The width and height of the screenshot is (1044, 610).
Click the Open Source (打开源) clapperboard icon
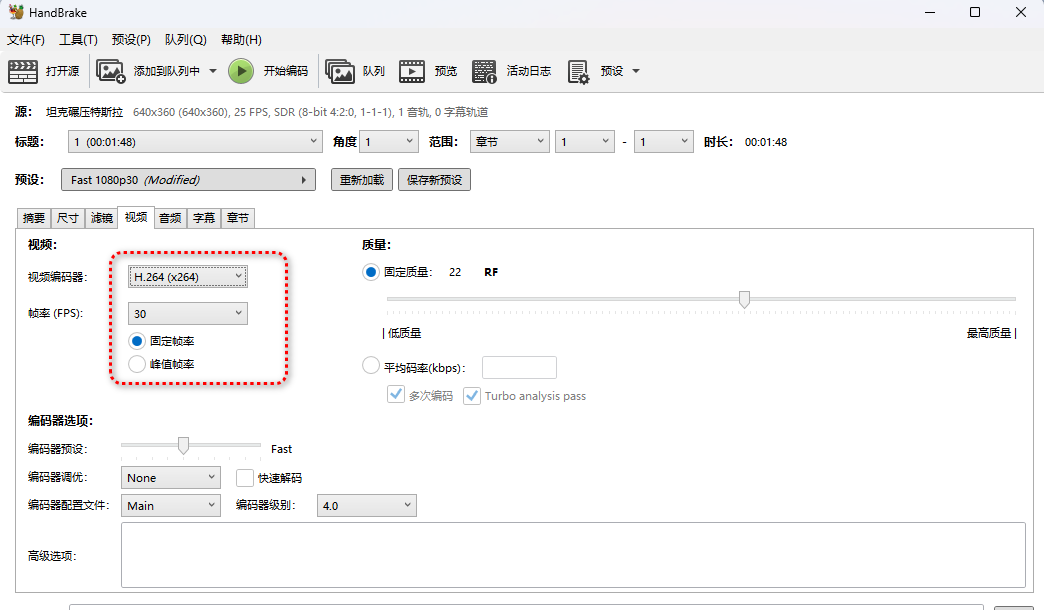[x=23, y=71]
